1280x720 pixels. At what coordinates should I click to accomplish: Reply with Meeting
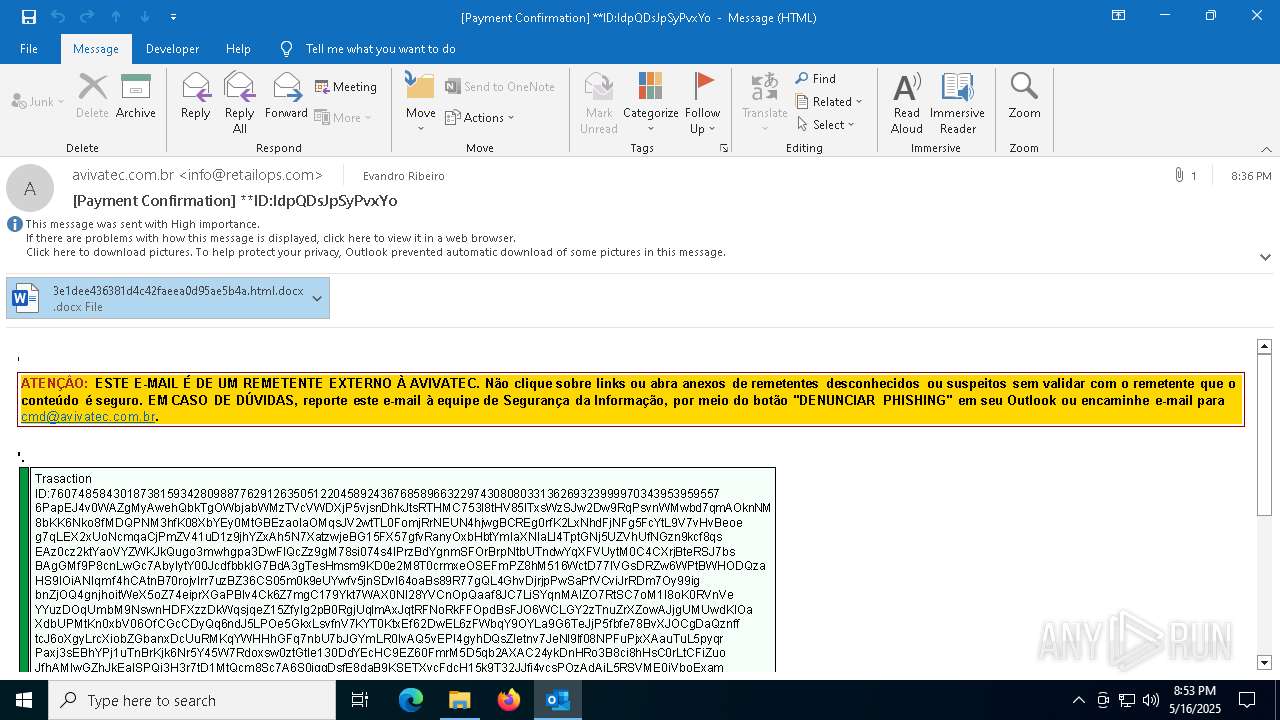click(346, 87)
